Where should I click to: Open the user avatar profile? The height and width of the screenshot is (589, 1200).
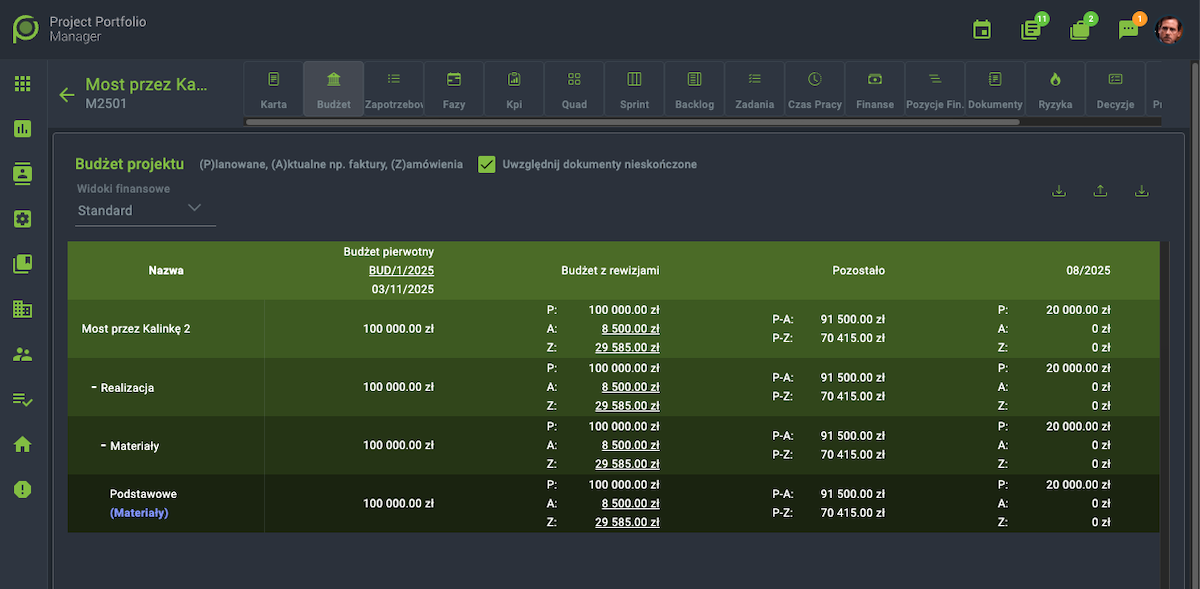coord(1168,30)
